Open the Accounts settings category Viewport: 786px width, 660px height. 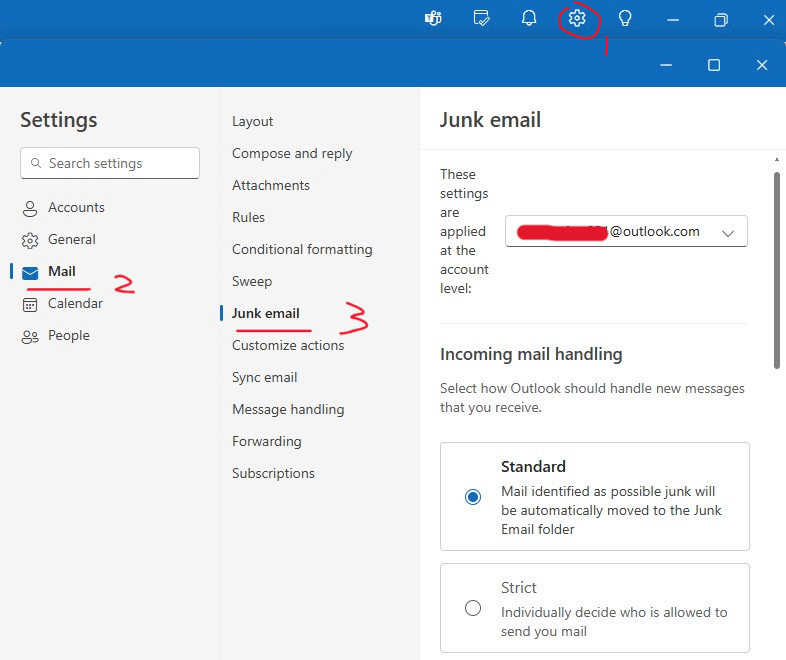76,207
